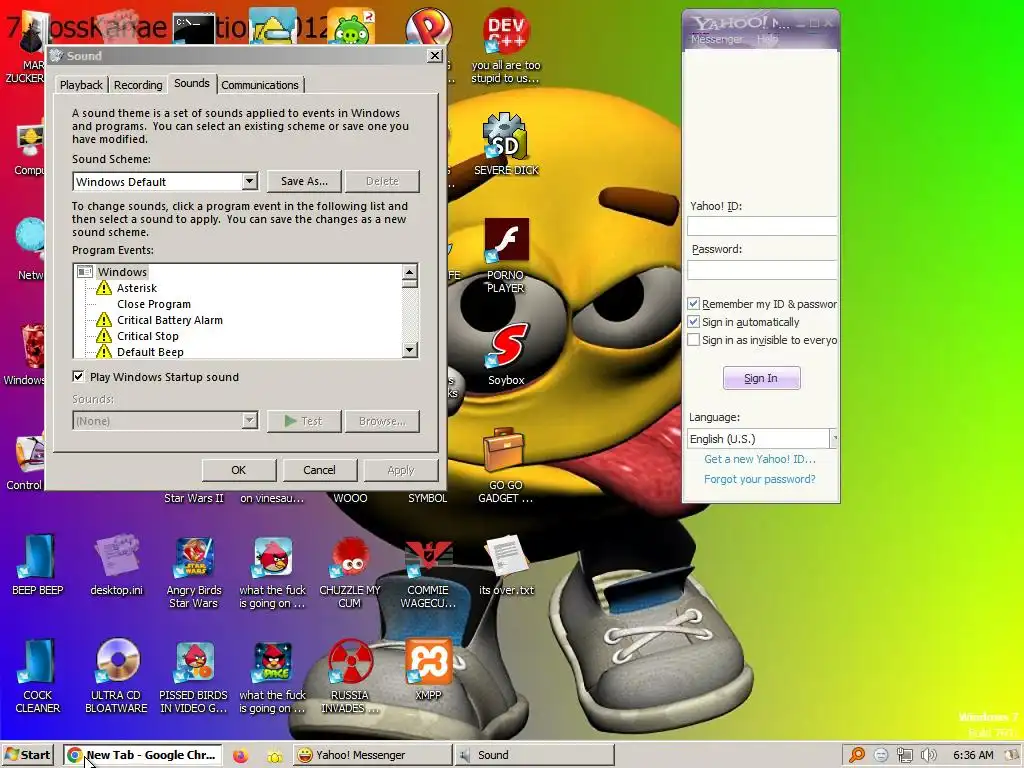Open the Sound Scheme dropdown
Image resolution: width=1024 pixels, height=768 pixels.
[249, 182]
